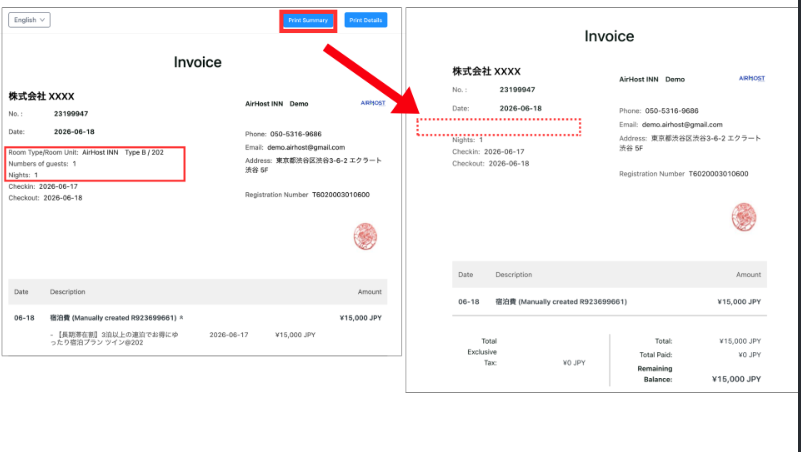Image resolution: width=801 pixels, height=452 pixels.
Task: Click the Print Details button
Action: click(366, 20)
